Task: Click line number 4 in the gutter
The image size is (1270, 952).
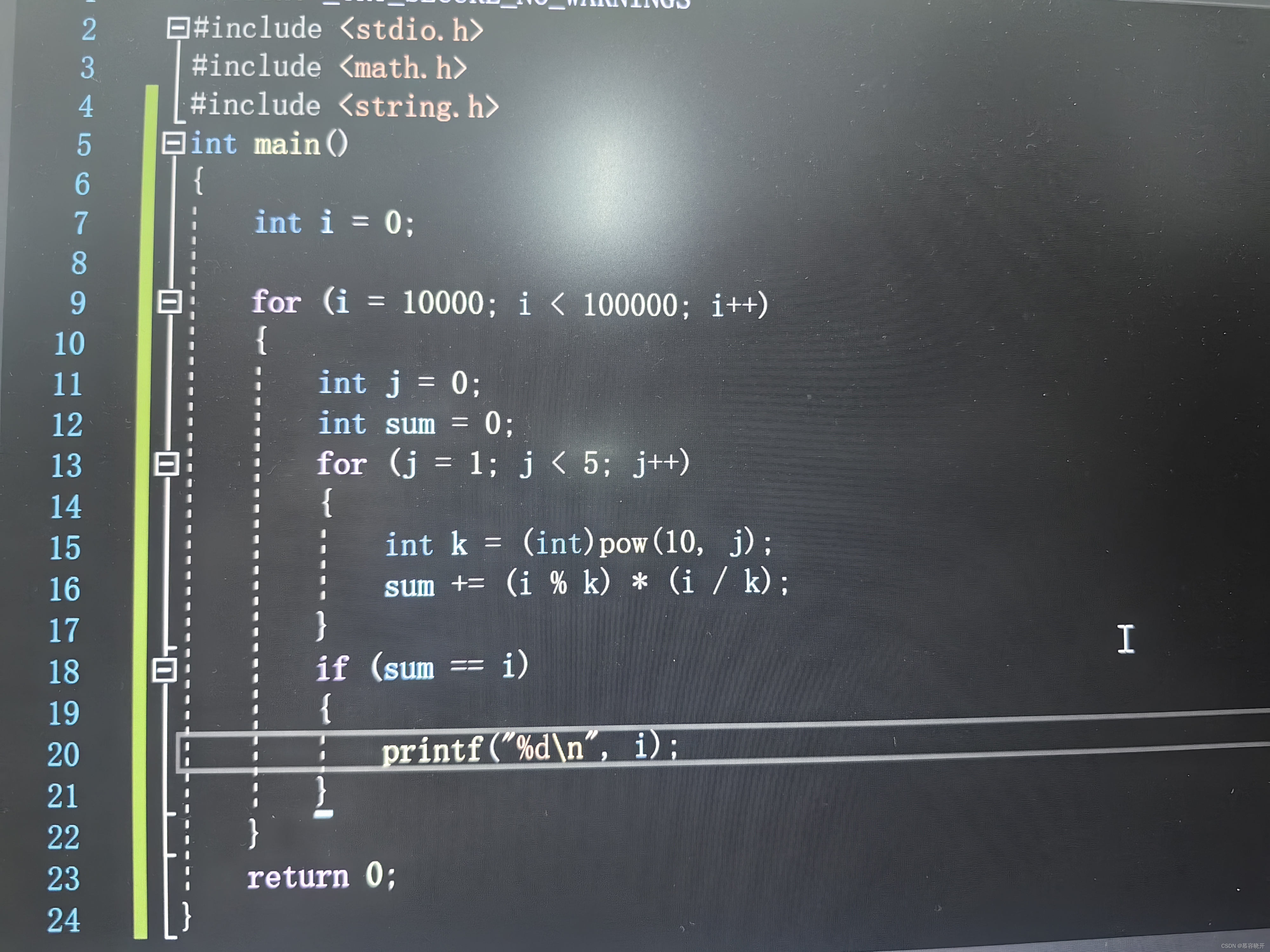Action: [85, 106]
